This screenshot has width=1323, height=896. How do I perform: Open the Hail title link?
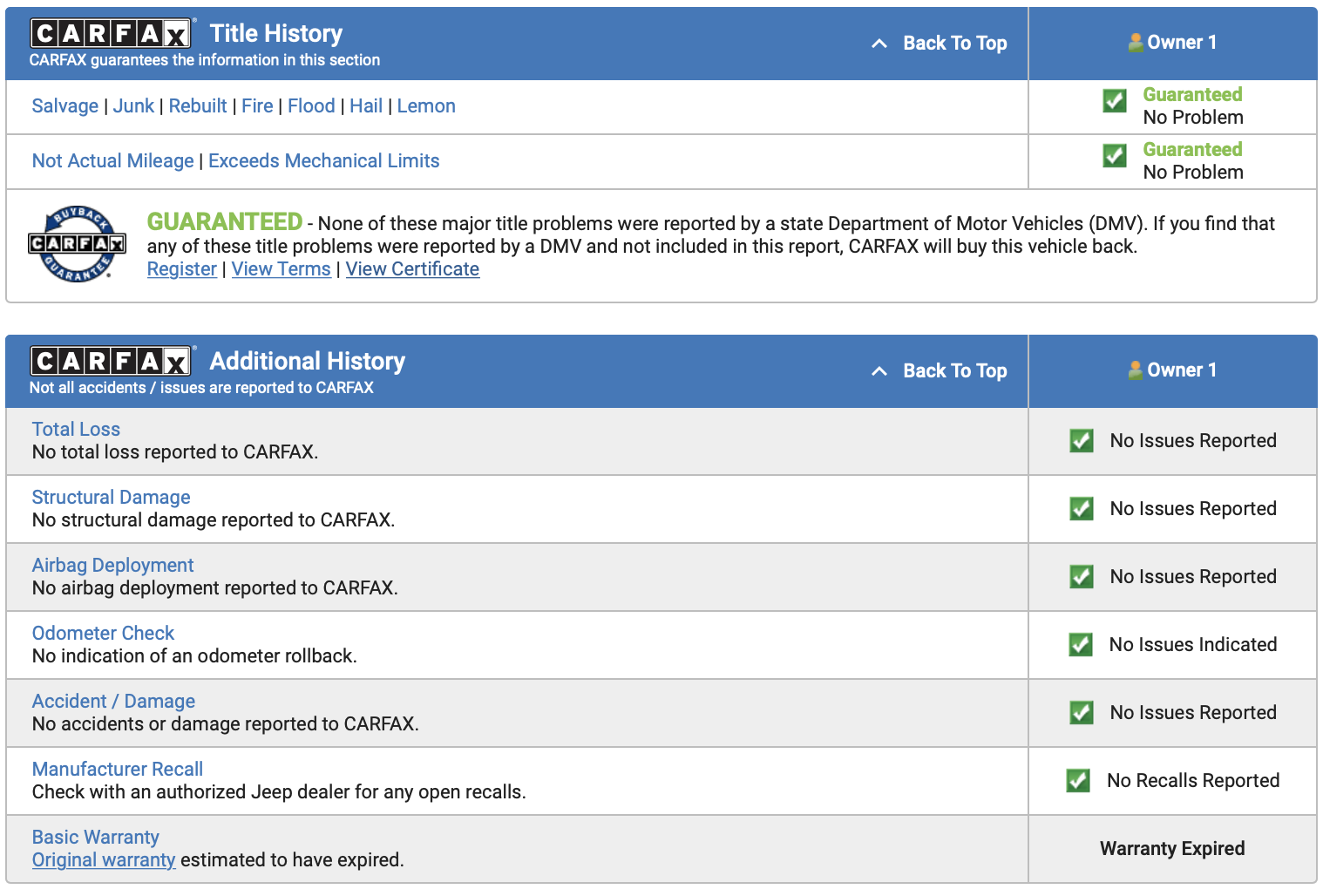366,106
